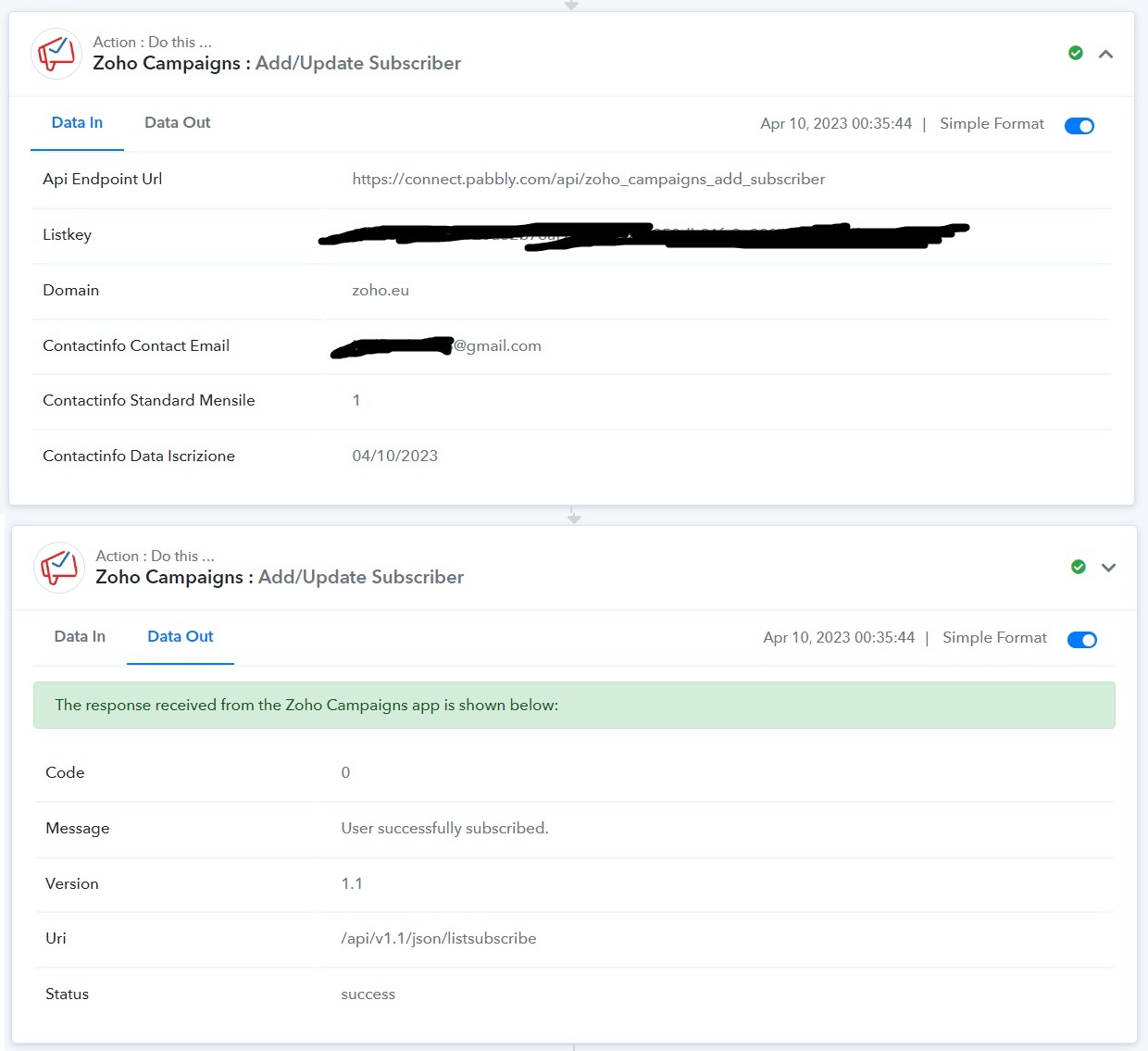Click the connector arrow between the two actions
The height and width of the screenshot is (1051, 1148).
coord(574,516)
